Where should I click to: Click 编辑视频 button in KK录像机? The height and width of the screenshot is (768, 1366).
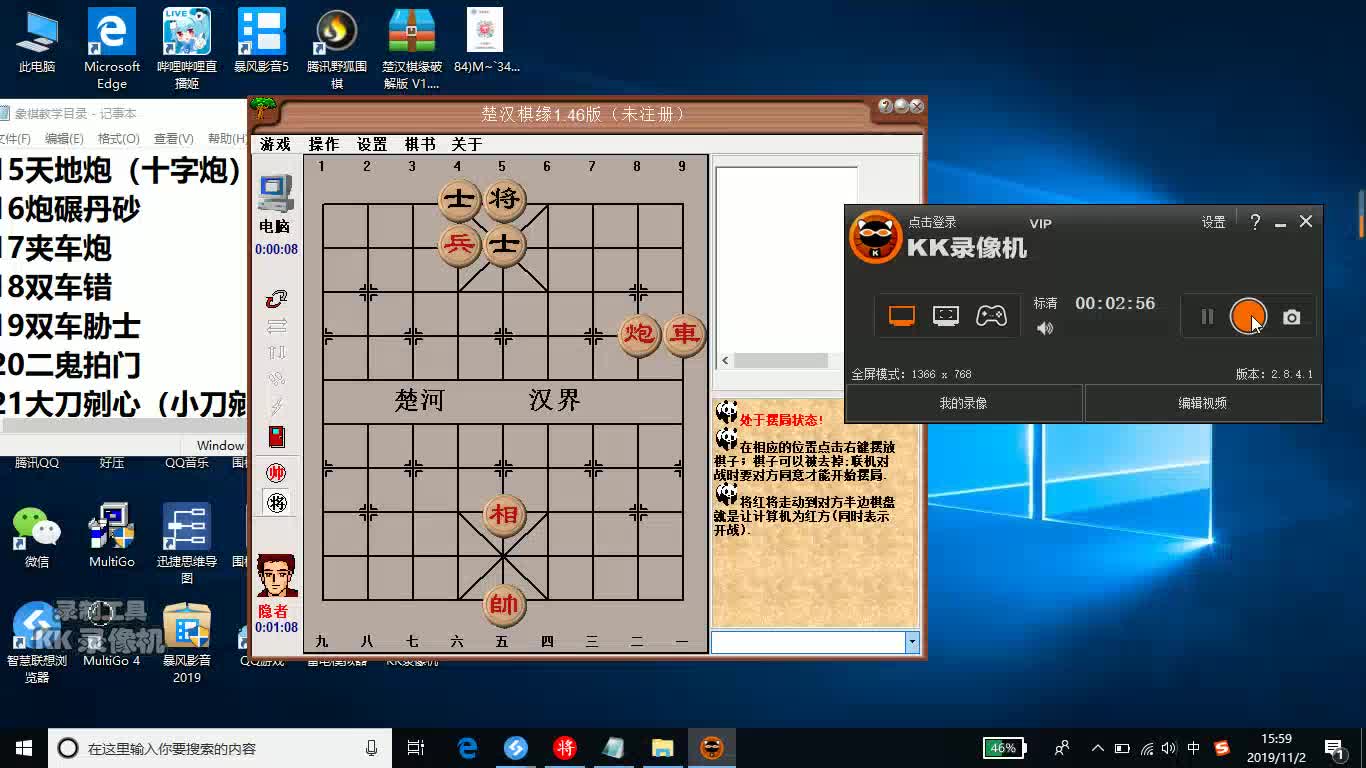tap(1203, 403)
